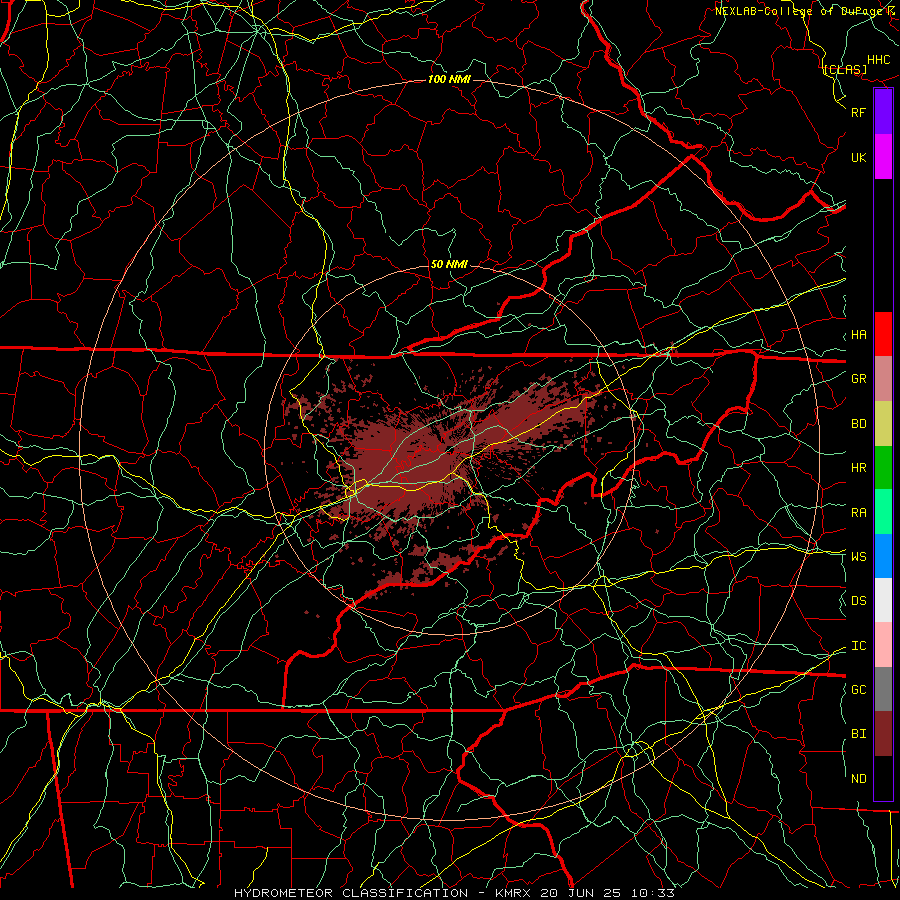Select the "GR" legend label
Viewport: 900px width, 900px height.
(x=858, y=379)
